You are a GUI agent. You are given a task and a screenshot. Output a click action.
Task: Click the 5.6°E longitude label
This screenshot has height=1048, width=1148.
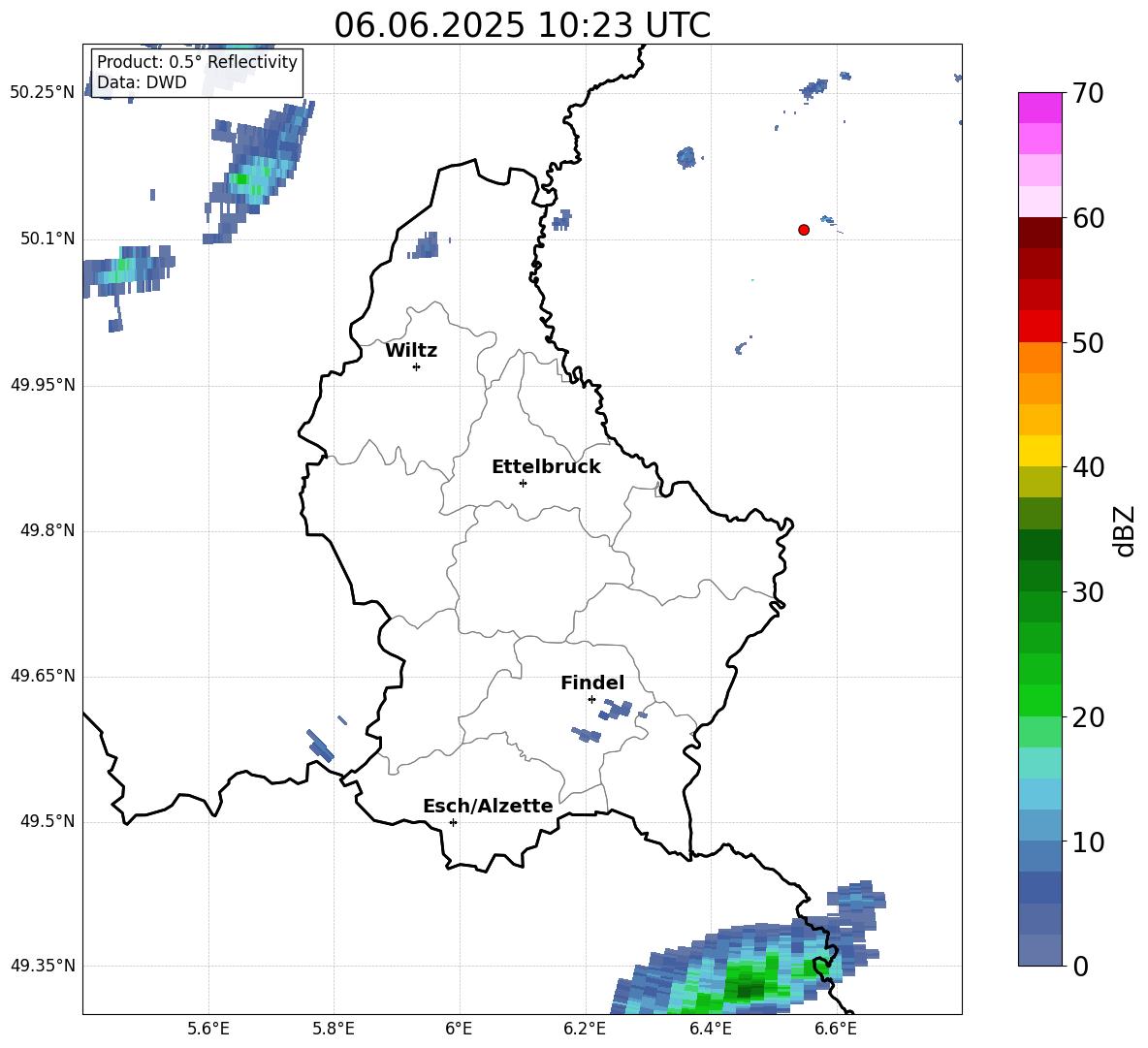coord(208,1029)
